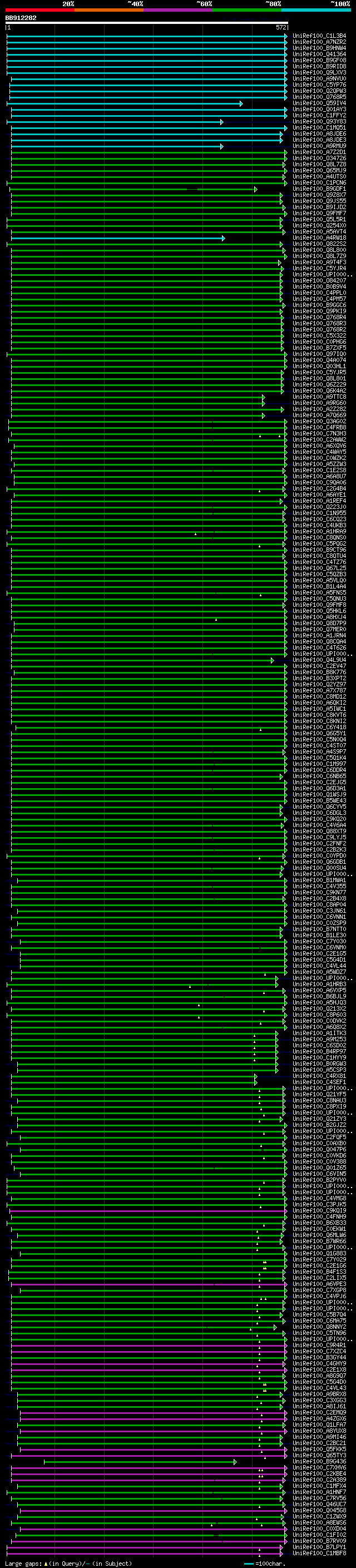Select hit UniRef100_B7ZXF5
The width and height of the screenshot is (356, 1568).
[319, 348]
